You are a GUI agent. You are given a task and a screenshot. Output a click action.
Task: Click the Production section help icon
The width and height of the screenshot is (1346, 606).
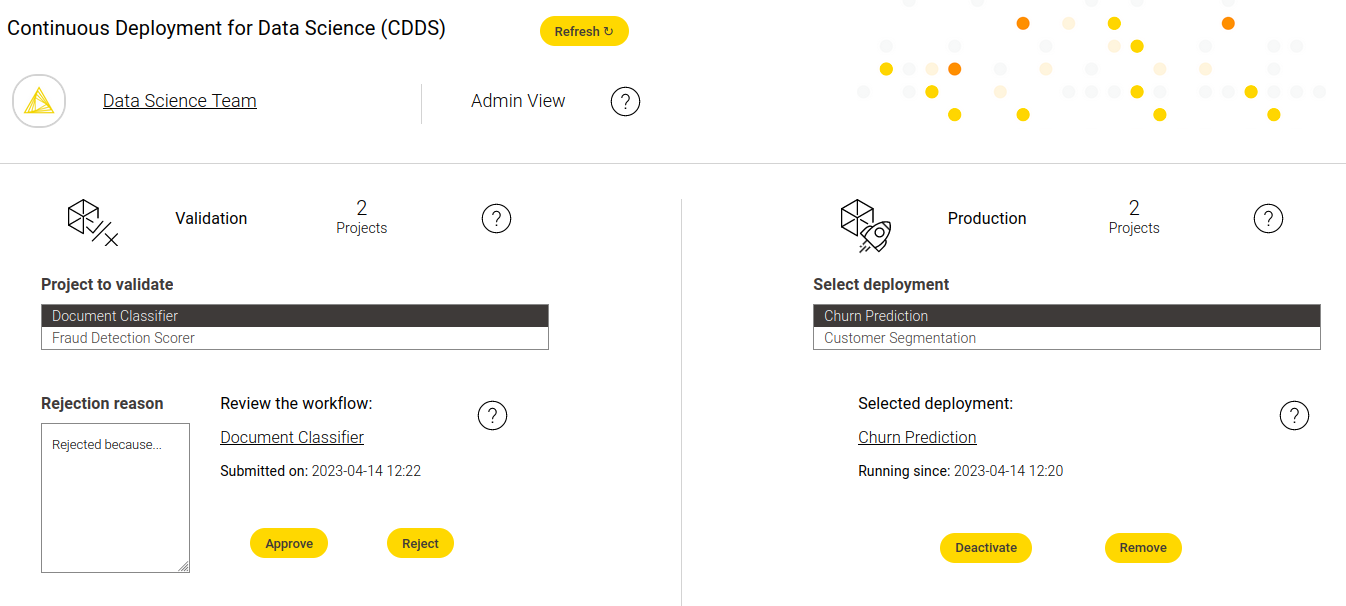[x=1268, y=218]
